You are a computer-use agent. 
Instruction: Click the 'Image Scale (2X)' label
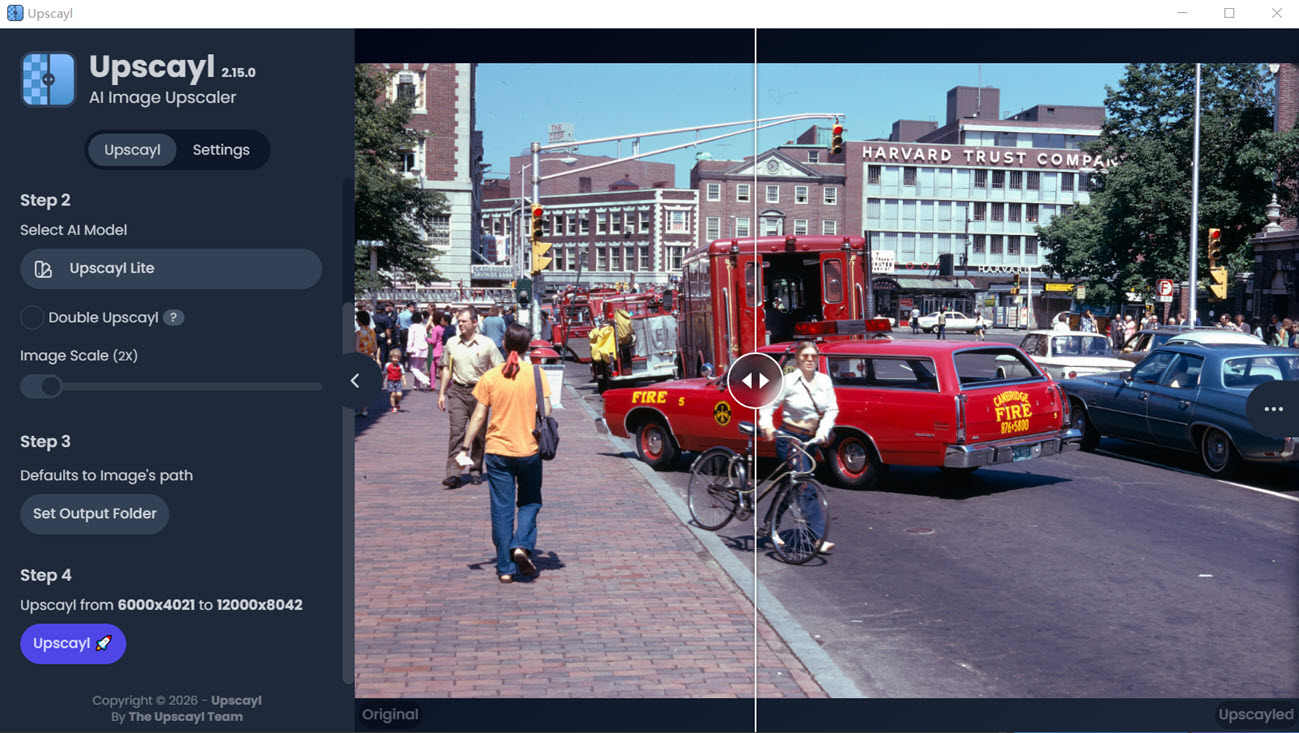[79, 356]
